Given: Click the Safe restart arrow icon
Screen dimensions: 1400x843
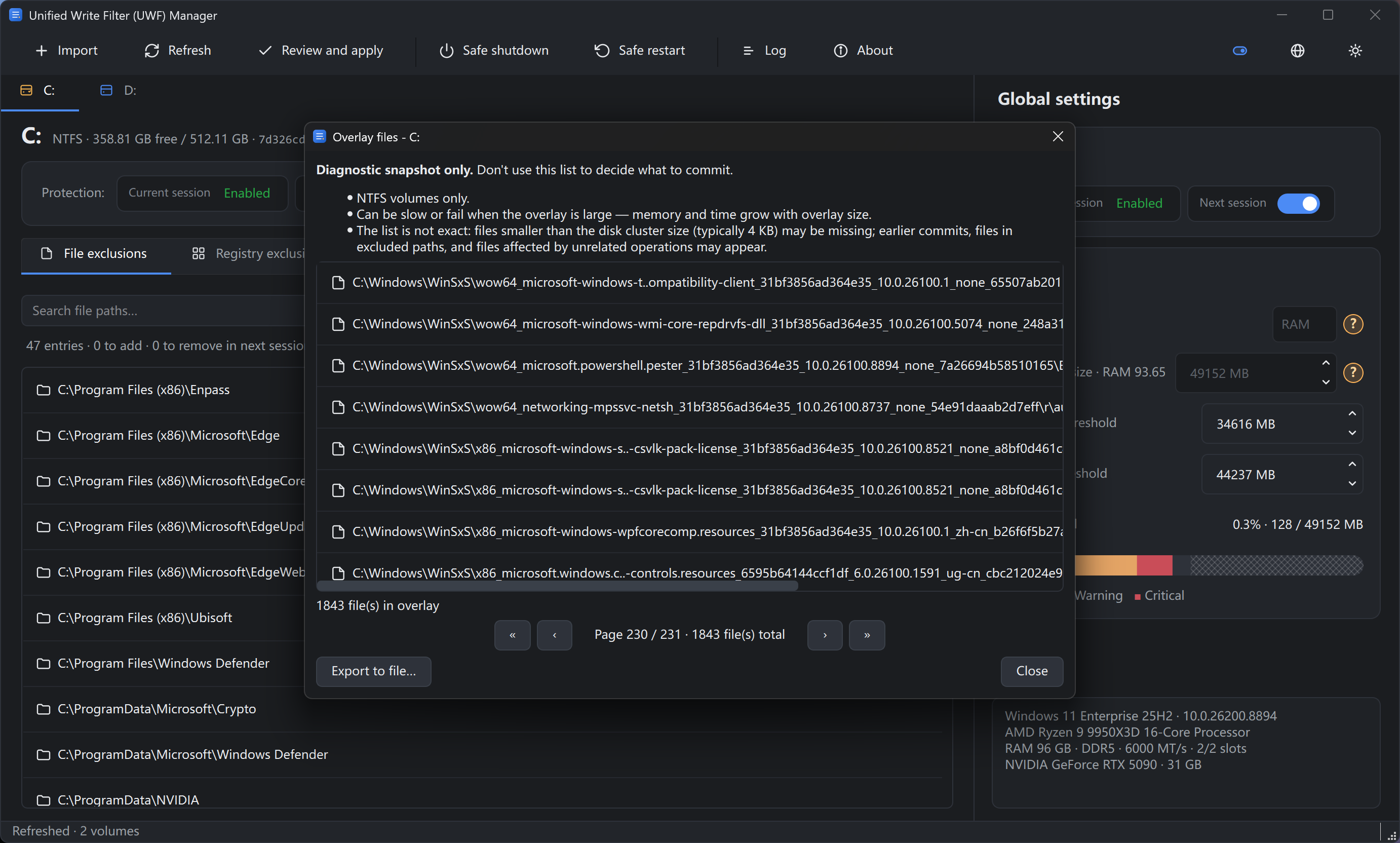Looking at the screenshot, I should point(602,51).
